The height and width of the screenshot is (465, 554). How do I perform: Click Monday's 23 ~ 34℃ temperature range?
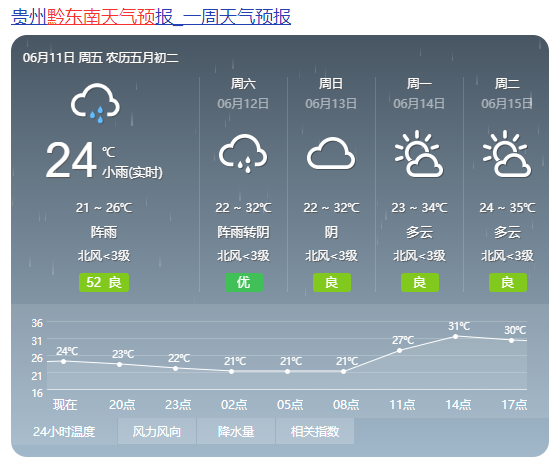(419, 207)
